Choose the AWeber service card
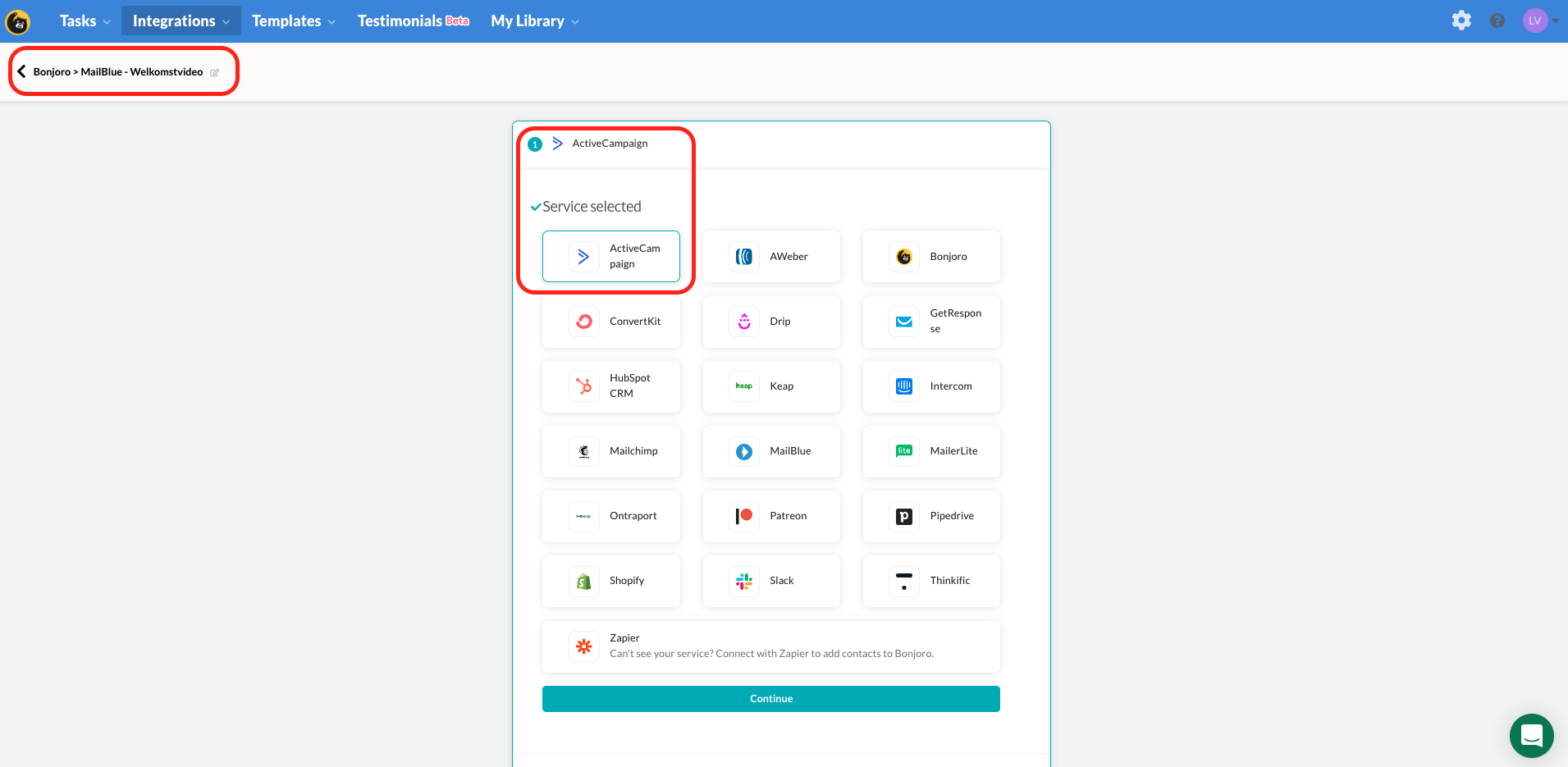The width and height of the screenshot is (1568, 767). click(x=771, y=256)
